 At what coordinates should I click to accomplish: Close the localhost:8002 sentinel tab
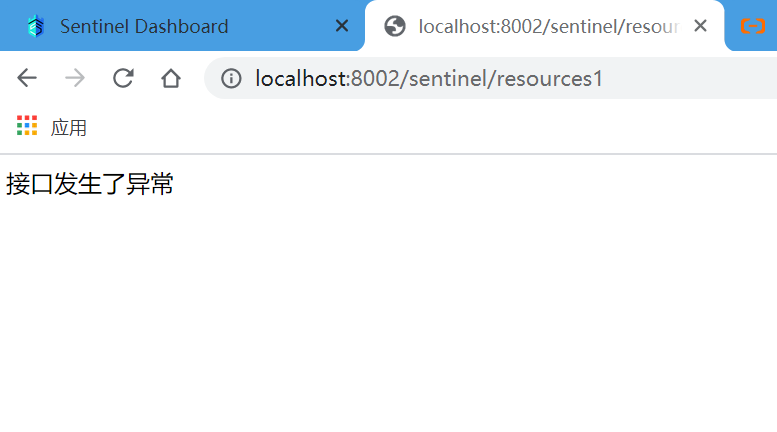coord(700,26)
